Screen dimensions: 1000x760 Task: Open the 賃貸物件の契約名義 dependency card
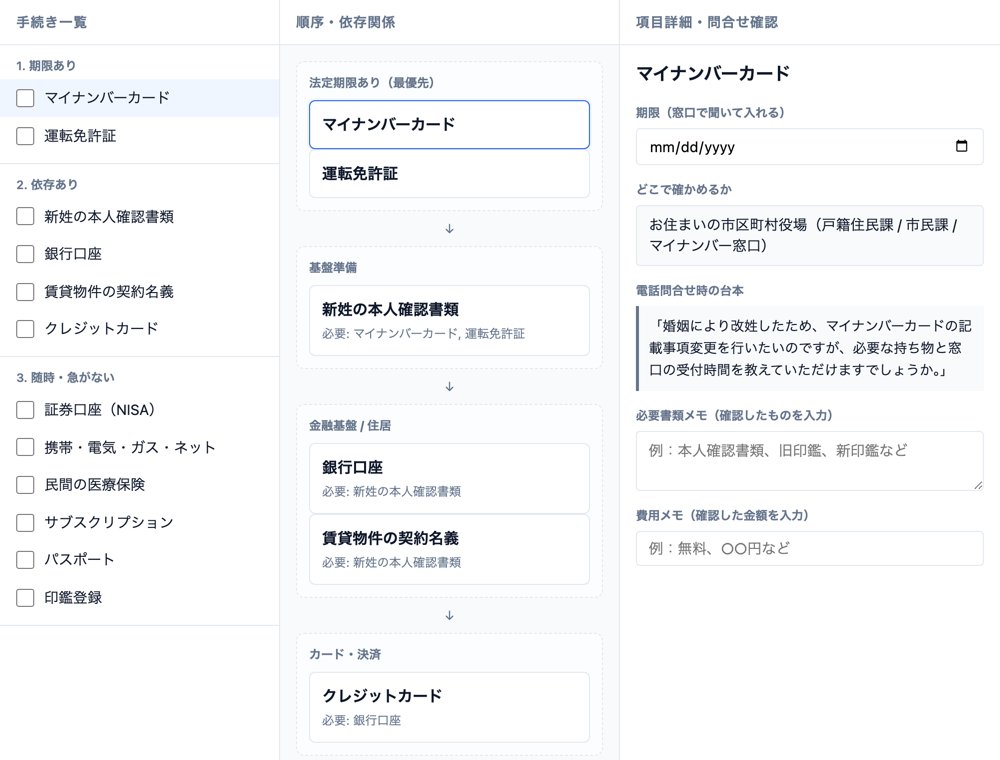(449, 549)
